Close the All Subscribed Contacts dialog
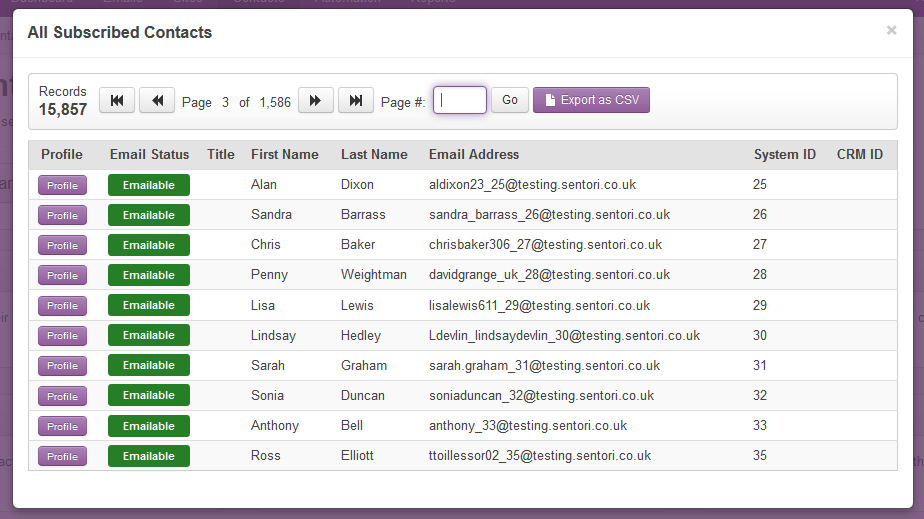Screen dimensions: 924x519 [x=892, y=30]
